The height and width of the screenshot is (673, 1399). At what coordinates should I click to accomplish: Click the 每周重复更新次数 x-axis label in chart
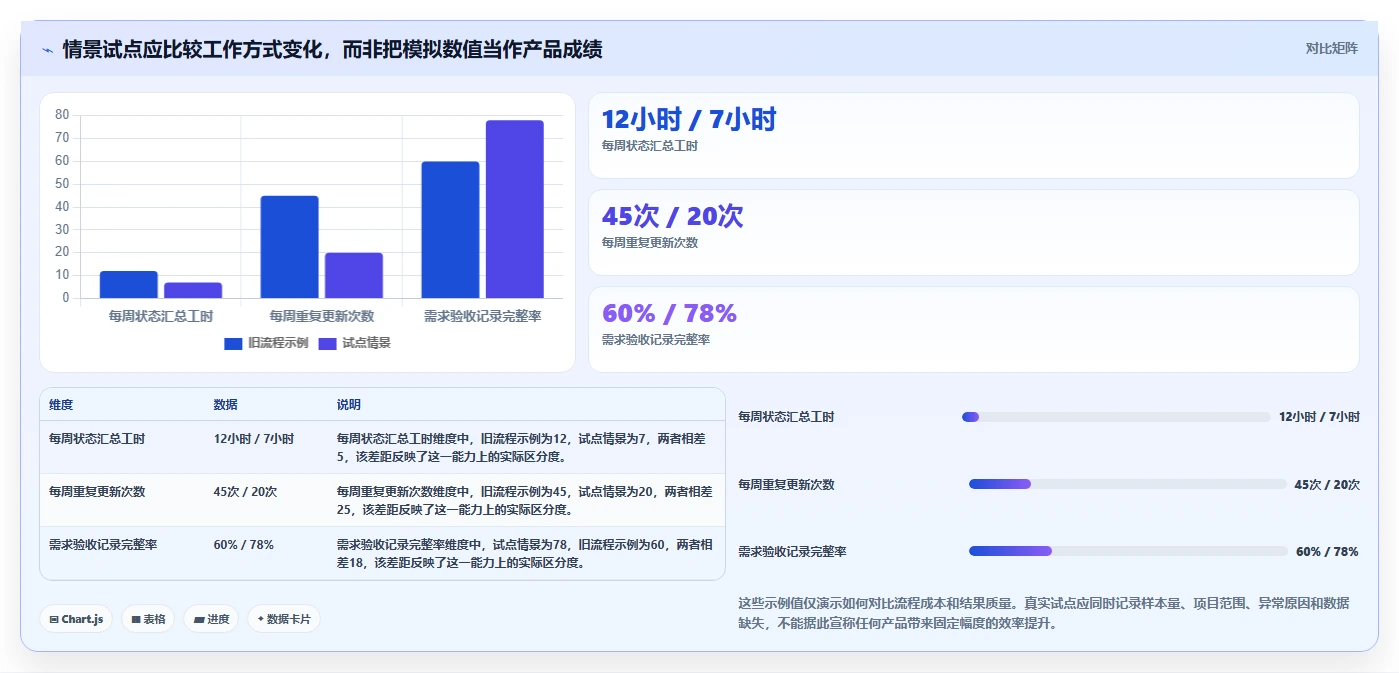click(322, 316)
